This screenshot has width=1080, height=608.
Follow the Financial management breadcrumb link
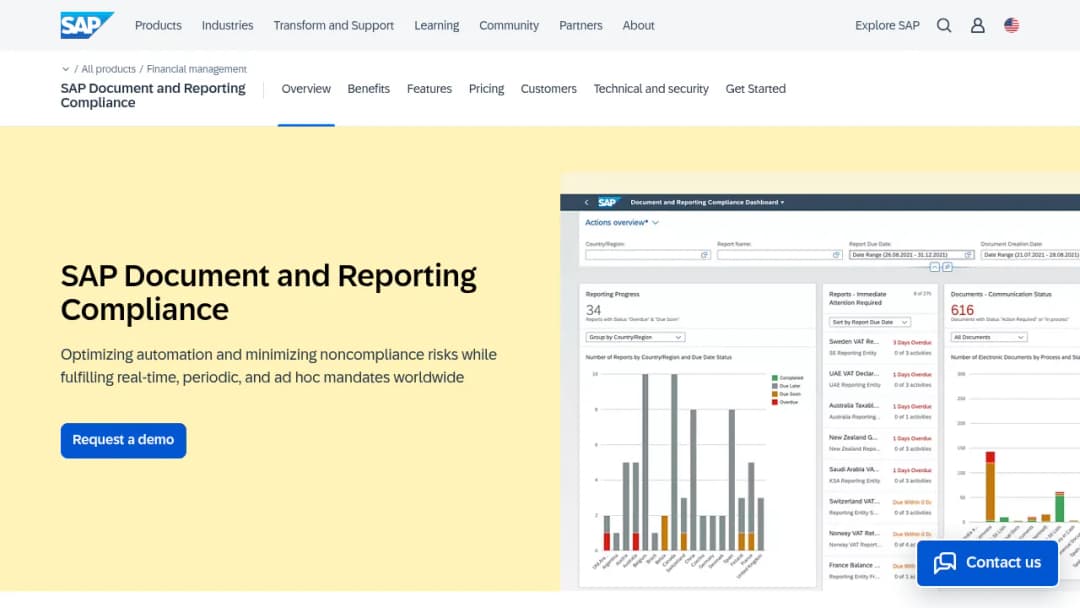click(196, 69)
